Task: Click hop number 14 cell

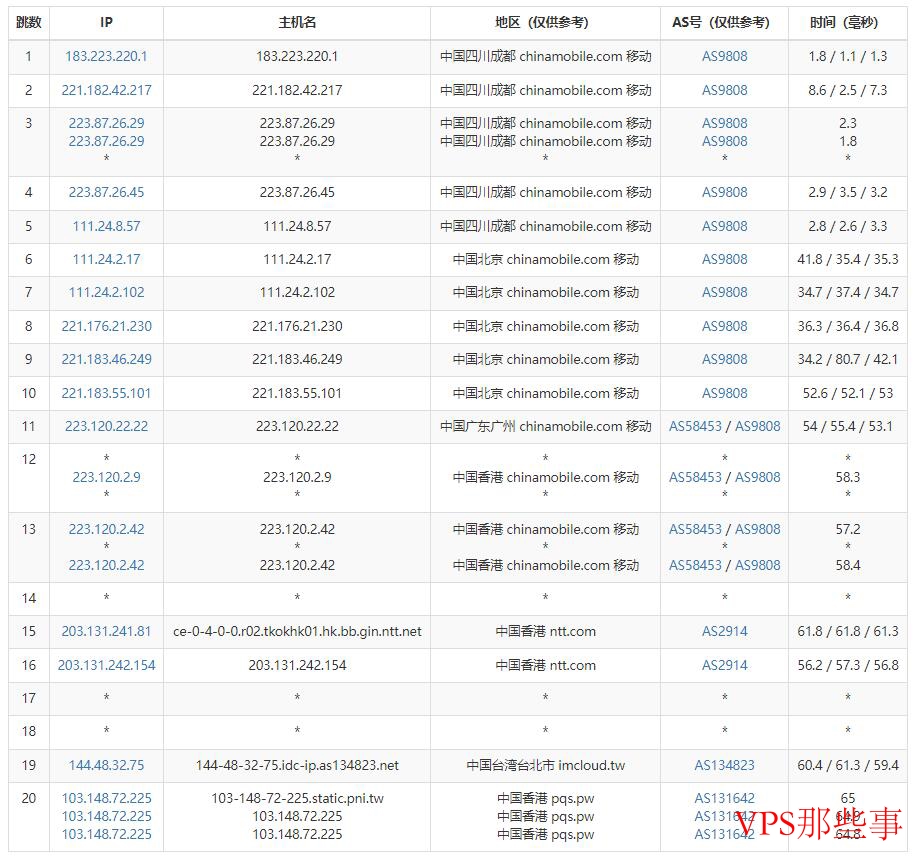Action: pos(29,599)
